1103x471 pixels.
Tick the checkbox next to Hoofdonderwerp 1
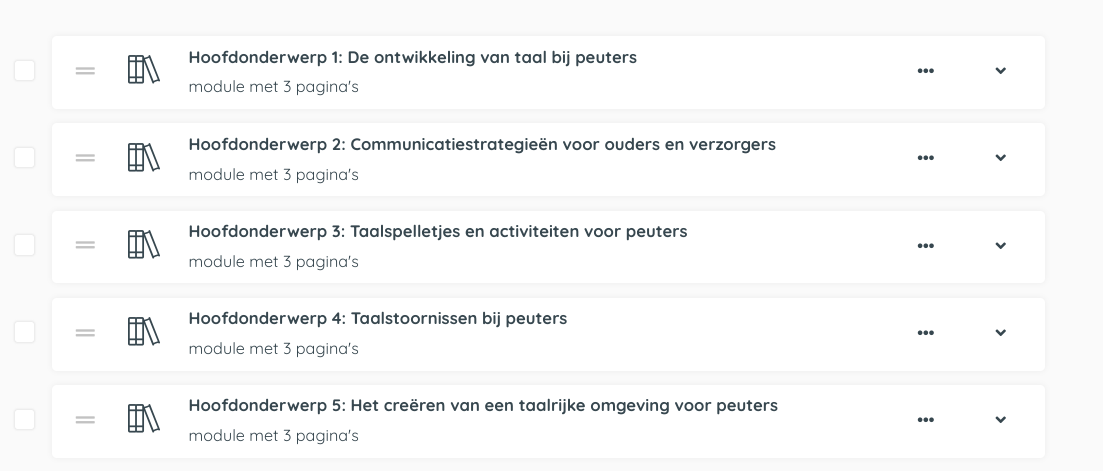pyautogui.click(x=24, y=70)
